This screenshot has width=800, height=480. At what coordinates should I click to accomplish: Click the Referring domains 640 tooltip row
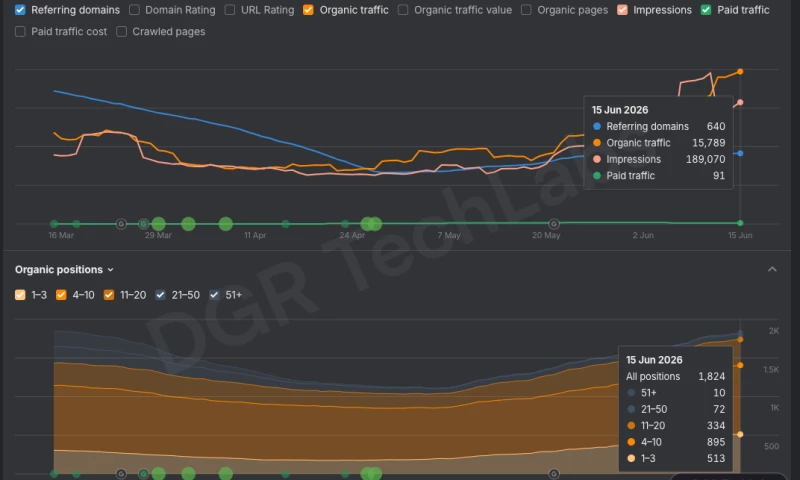(659, 127)
